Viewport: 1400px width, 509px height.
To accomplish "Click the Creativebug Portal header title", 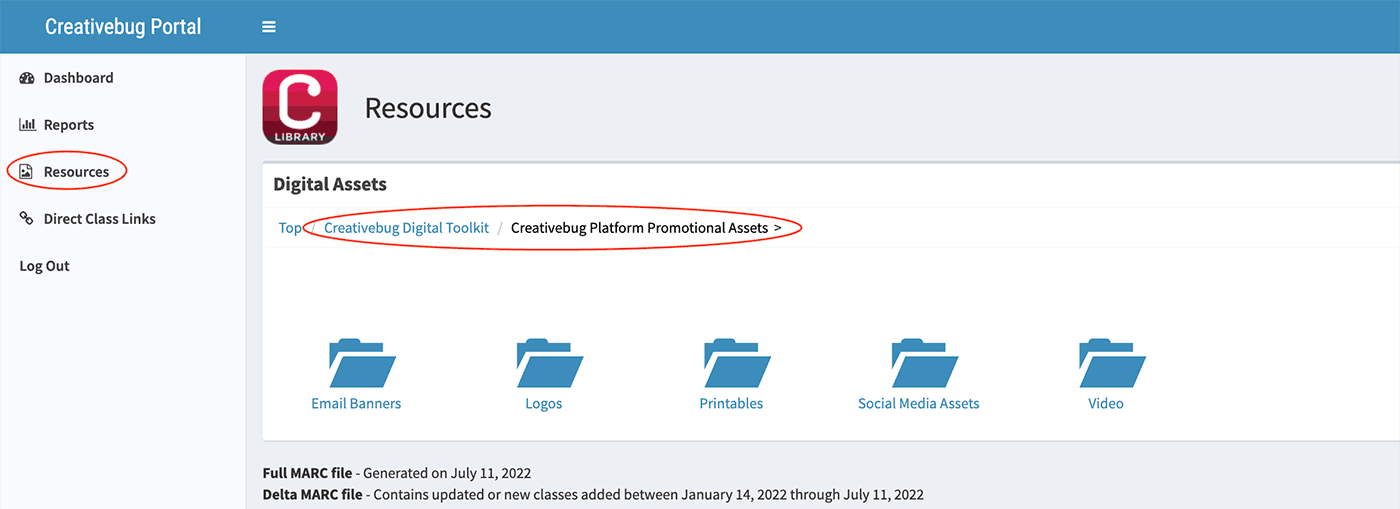I will tap(123, 27).
